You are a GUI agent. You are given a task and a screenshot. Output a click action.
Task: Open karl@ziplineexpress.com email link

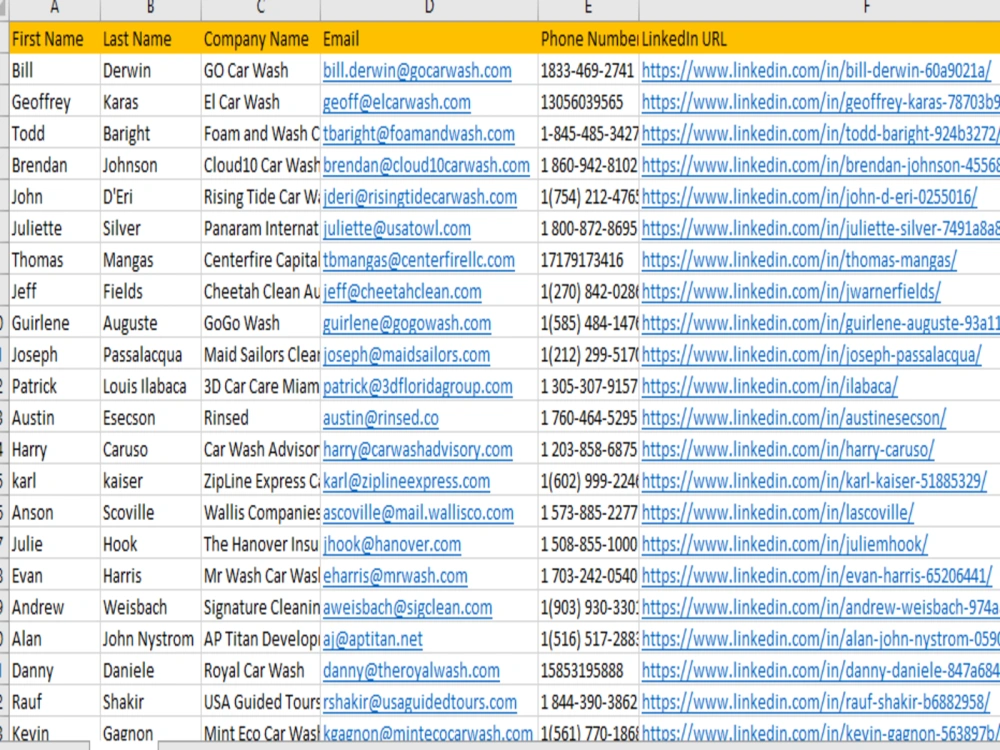coord(406,482)
